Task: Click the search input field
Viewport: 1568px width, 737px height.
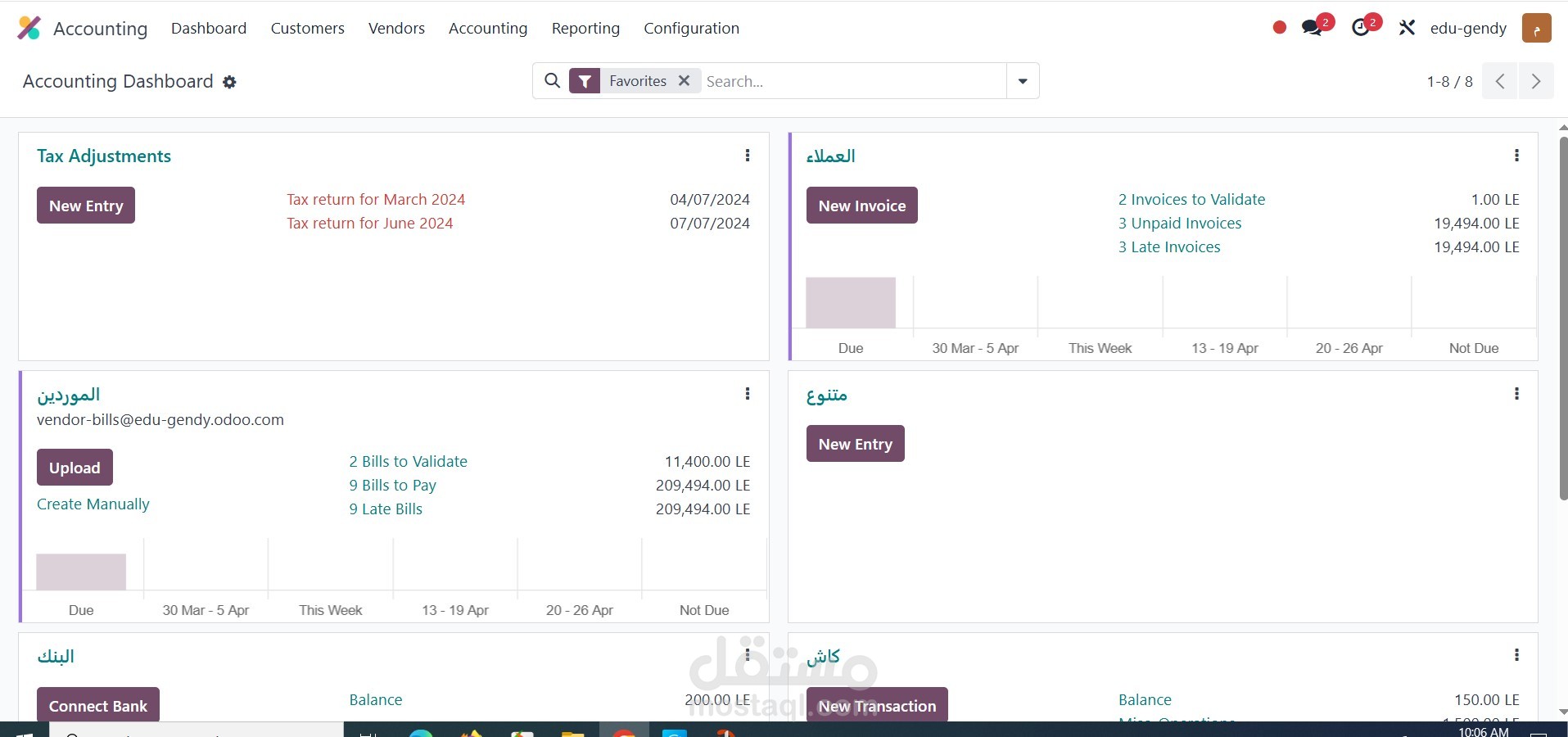Action: click(x=853, y=81)
